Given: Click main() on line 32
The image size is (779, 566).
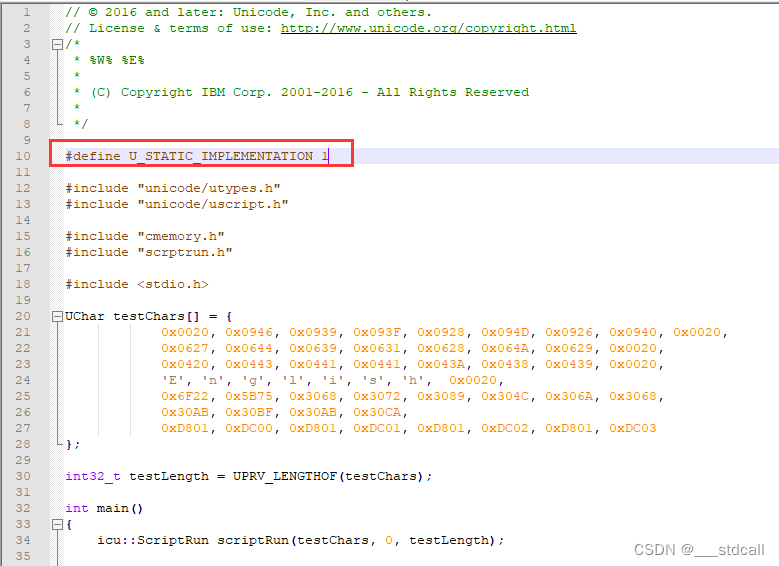Looking at the screenshot, I should [120, 508].
